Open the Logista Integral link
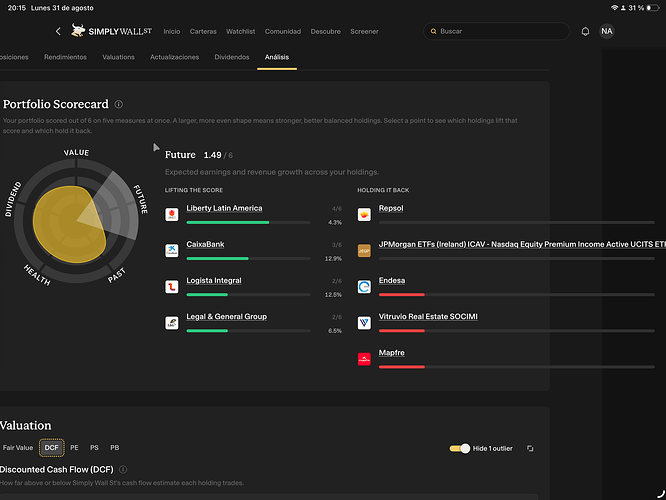Screen dimensions: 666x500 (214, 280)
